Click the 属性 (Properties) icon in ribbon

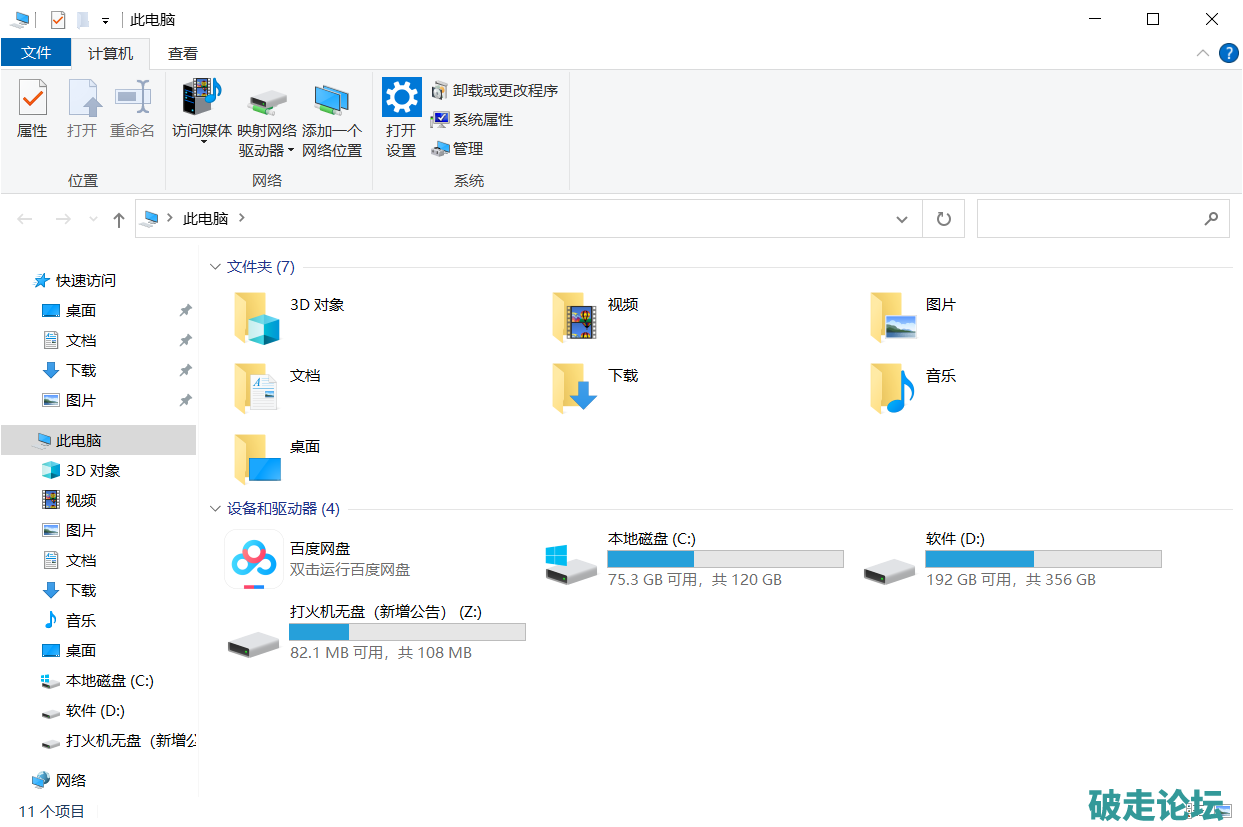click(32, 99)
